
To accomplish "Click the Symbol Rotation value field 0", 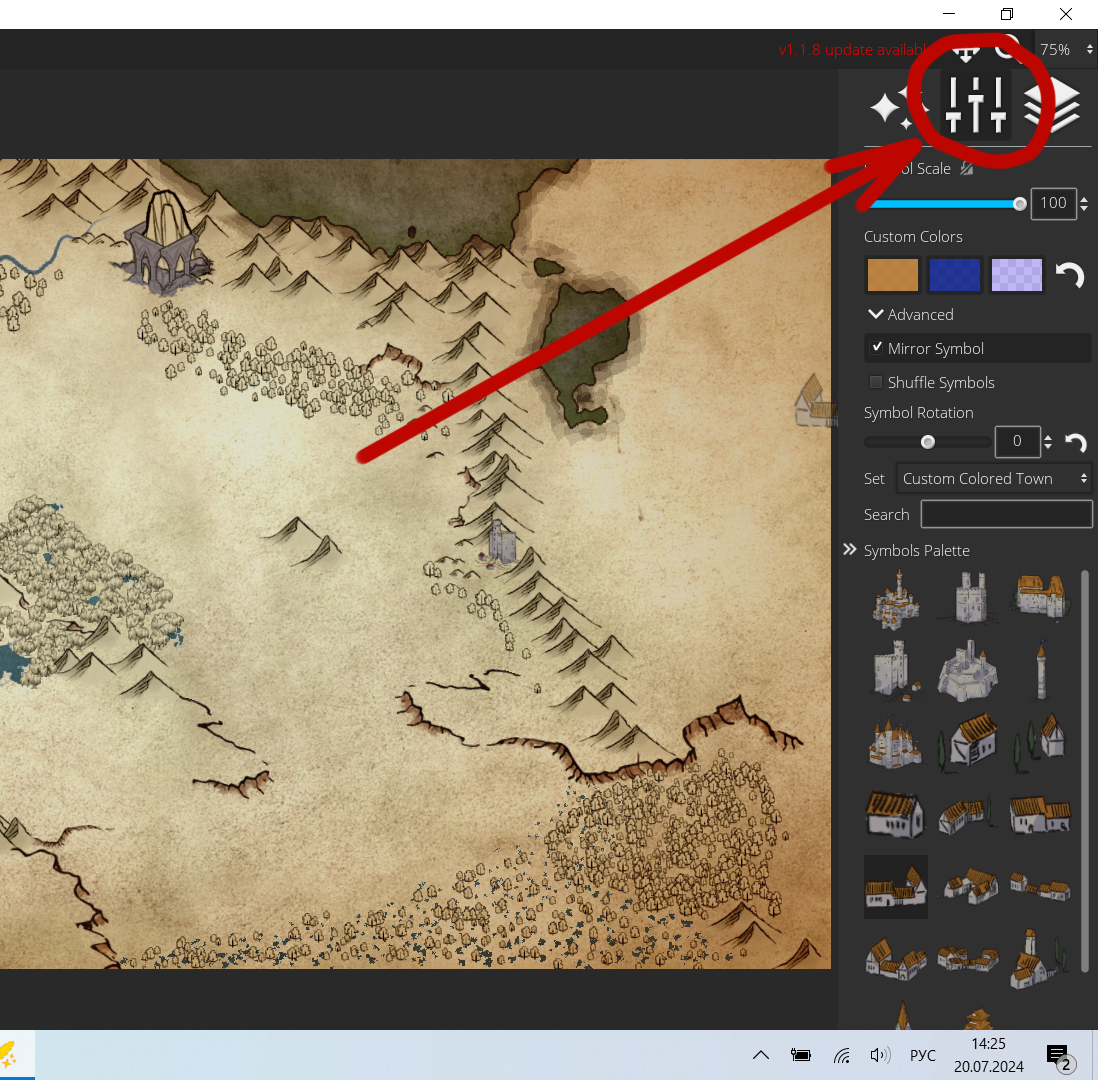I will pyautogui.click(x=1017, y=441).
